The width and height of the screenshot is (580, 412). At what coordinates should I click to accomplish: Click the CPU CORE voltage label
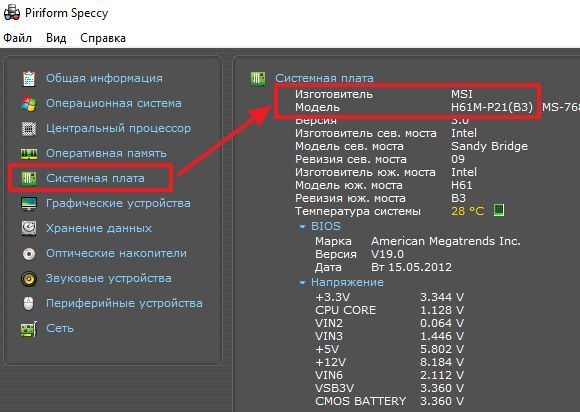[x=345, y=310]
